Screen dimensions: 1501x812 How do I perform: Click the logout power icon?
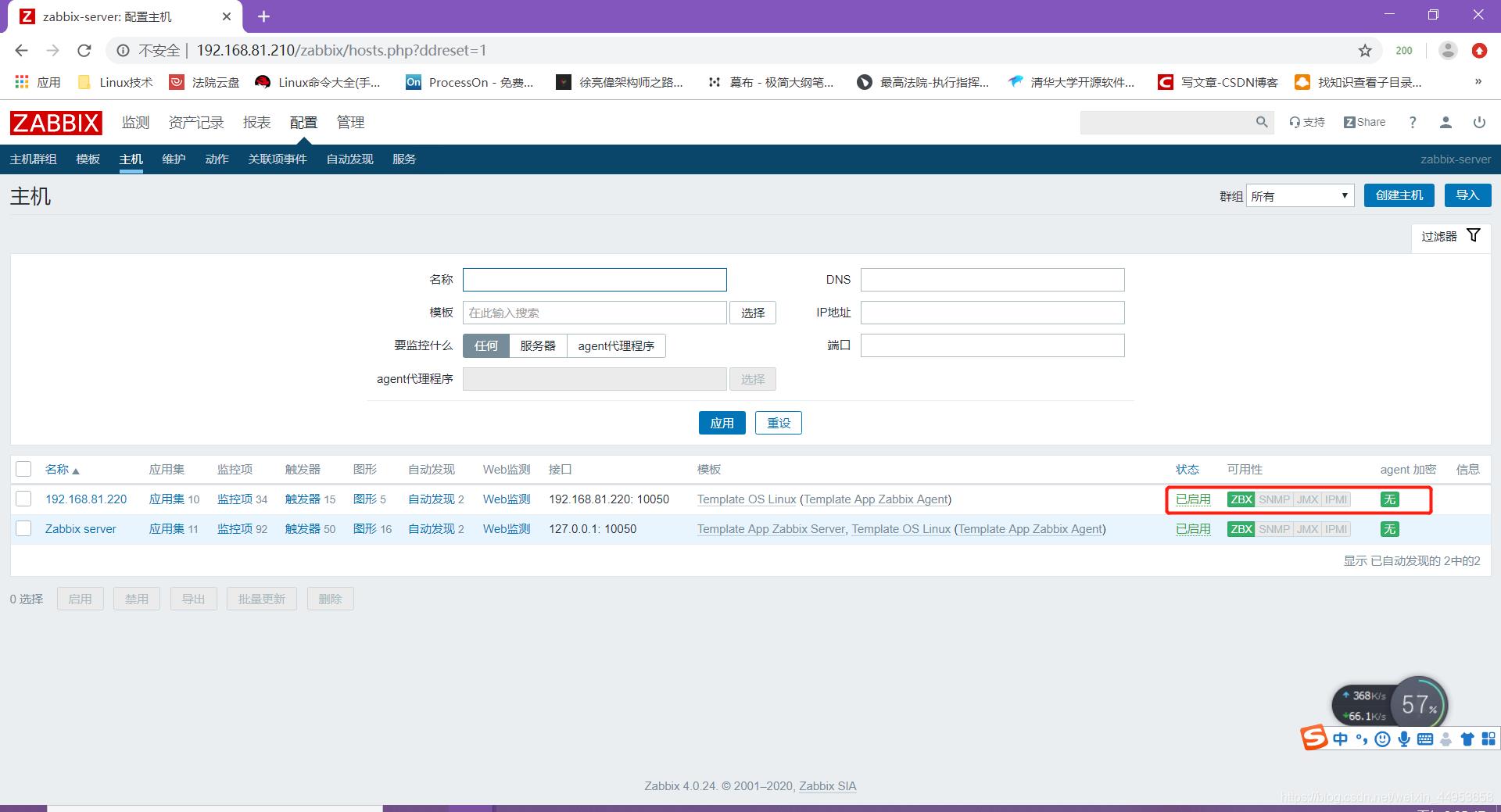click(1479, 122)
